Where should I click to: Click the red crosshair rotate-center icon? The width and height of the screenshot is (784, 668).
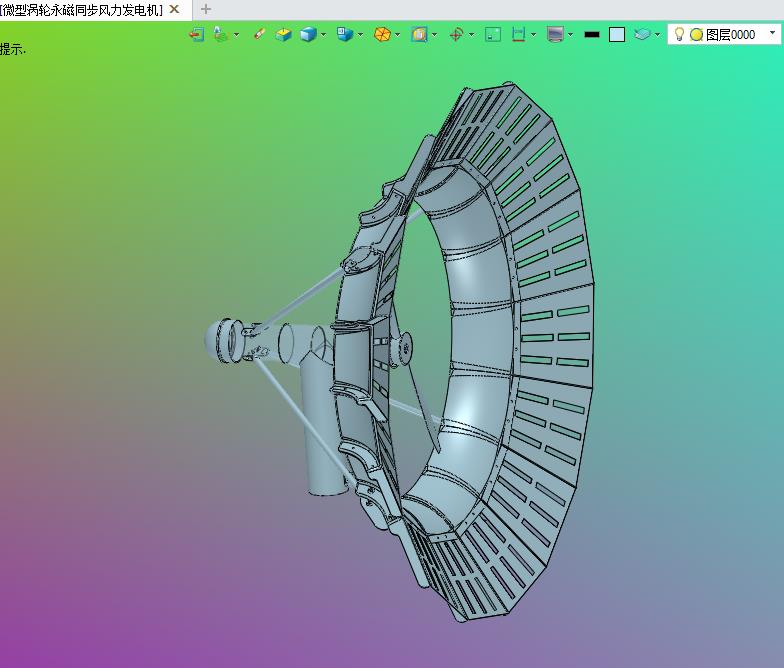(x=456, y=34)
